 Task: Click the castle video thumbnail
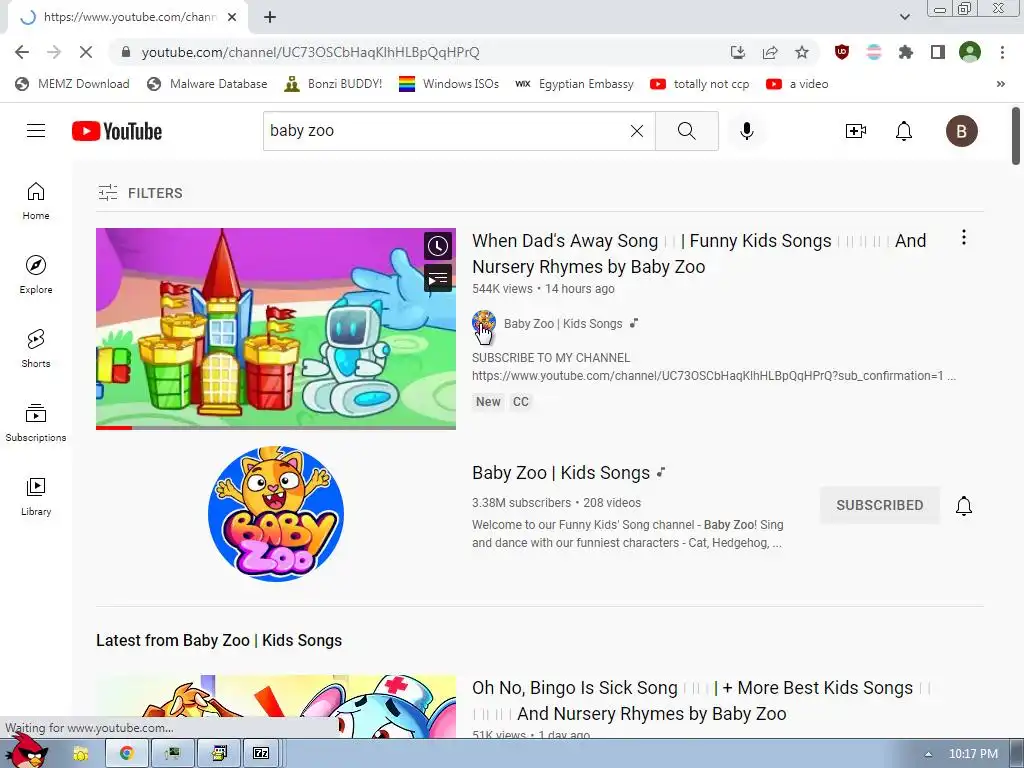(276, 328)
